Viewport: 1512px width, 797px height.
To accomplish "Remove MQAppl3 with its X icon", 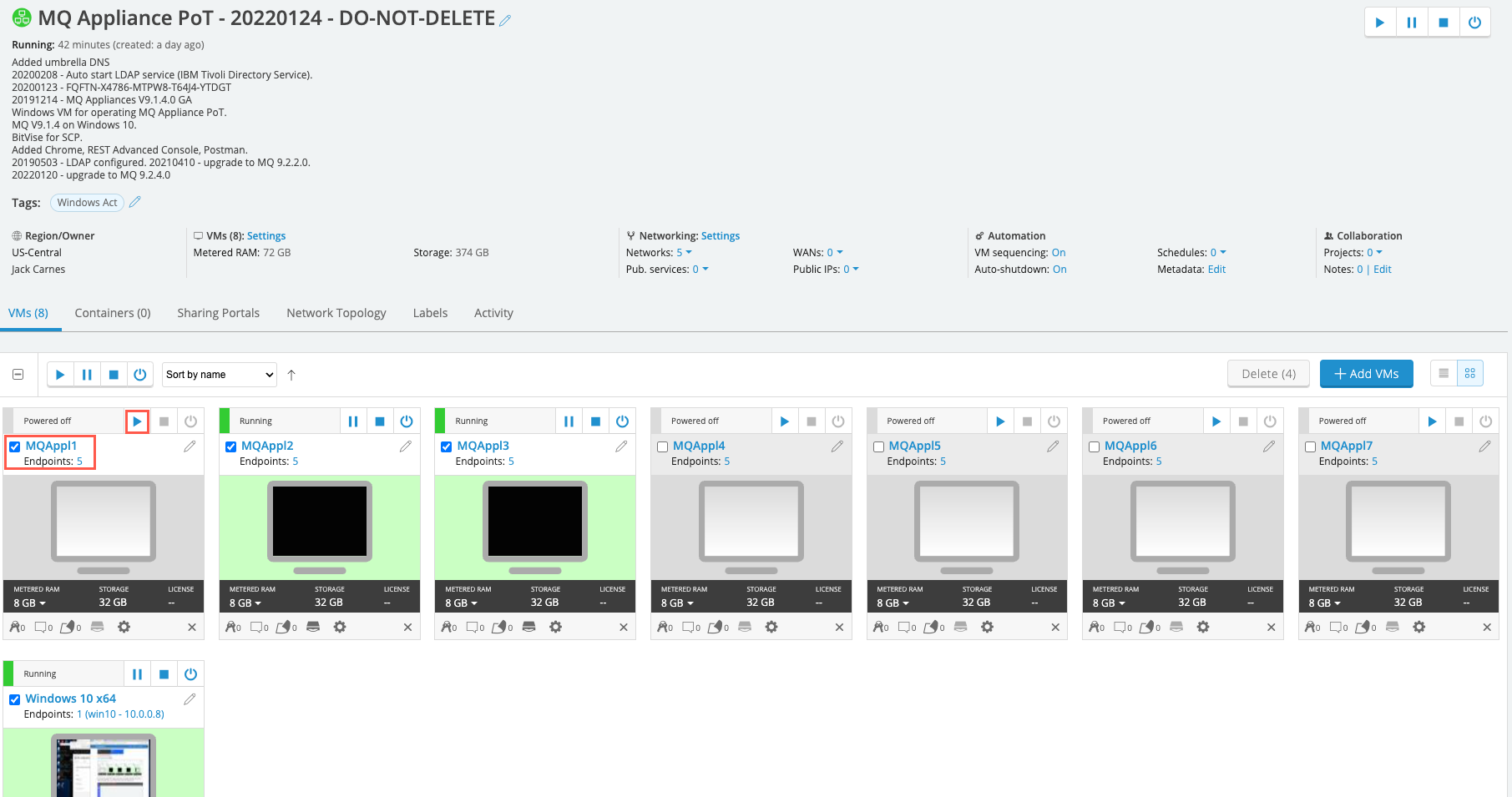I will pyautogui.click(x=624, y=628).
